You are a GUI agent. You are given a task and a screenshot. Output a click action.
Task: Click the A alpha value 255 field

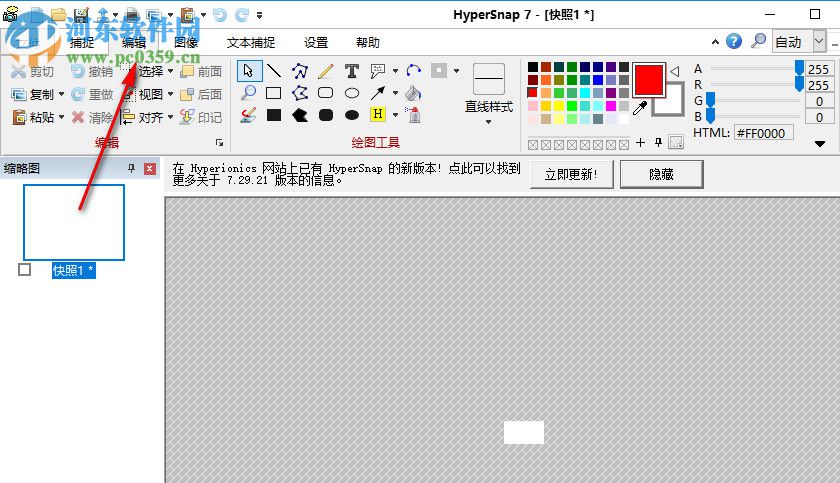point(819,69)
